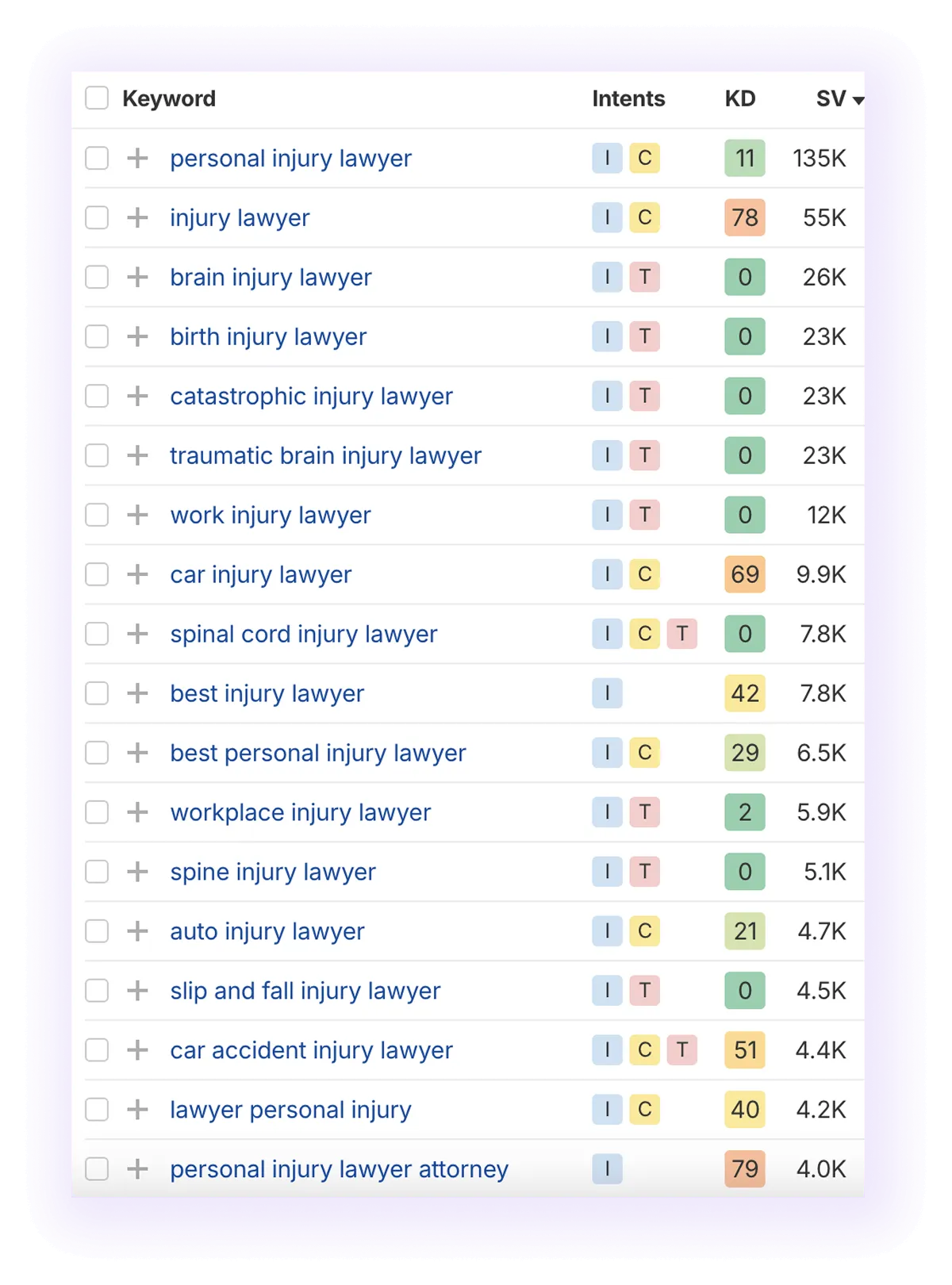Click the Keyword column header
Image resolution: width=952 pixels, height=1285 pixels.
pyautogui.click(x=170, y=98)
